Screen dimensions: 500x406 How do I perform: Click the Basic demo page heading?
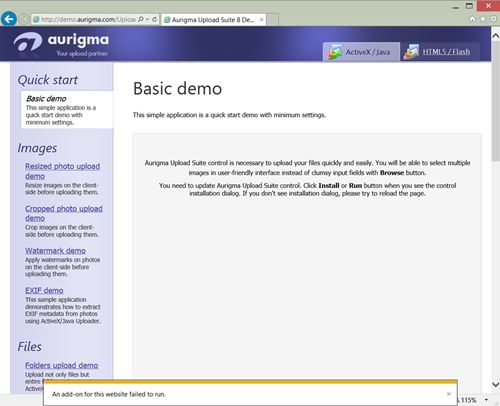click(x=177, y=89)
